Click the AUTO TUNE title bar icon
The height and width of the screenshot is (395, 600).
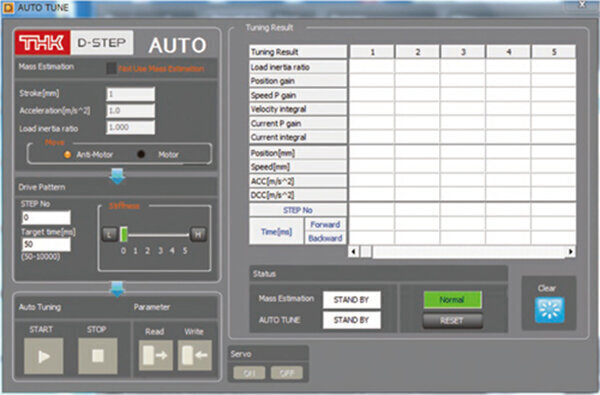(8, 8)
